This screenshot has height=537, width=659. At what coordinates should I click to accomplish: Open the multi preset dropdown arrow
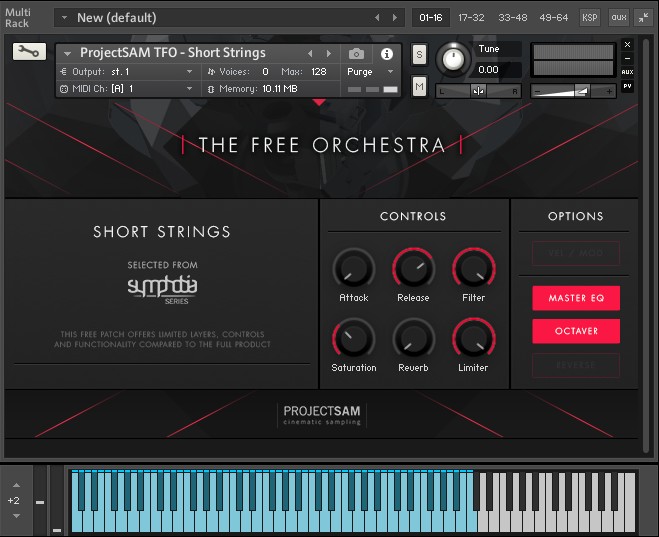[64, 18]
